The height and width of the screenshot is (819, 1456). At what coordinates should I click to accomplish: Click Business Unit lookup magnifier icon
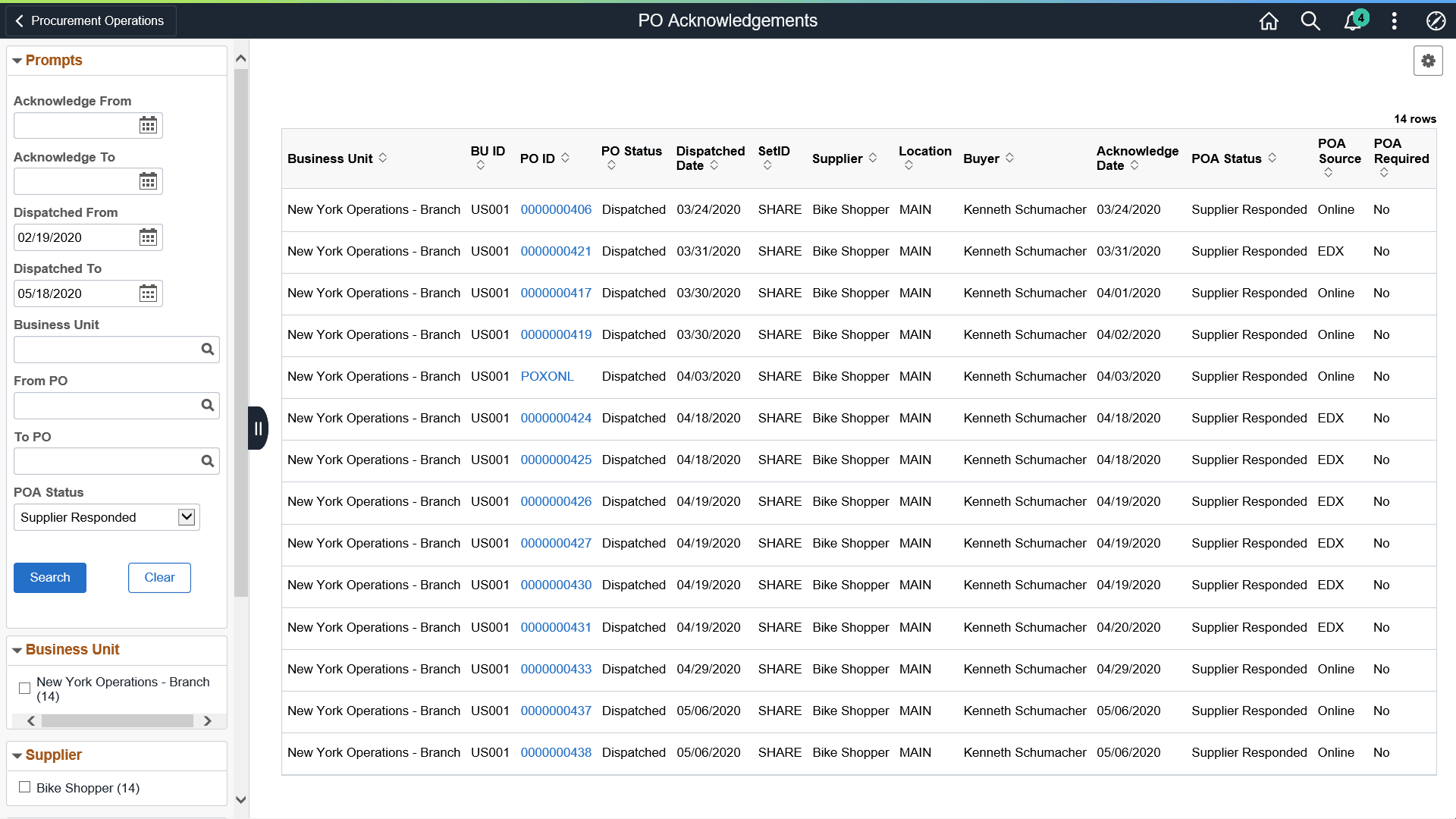(207, 350)
